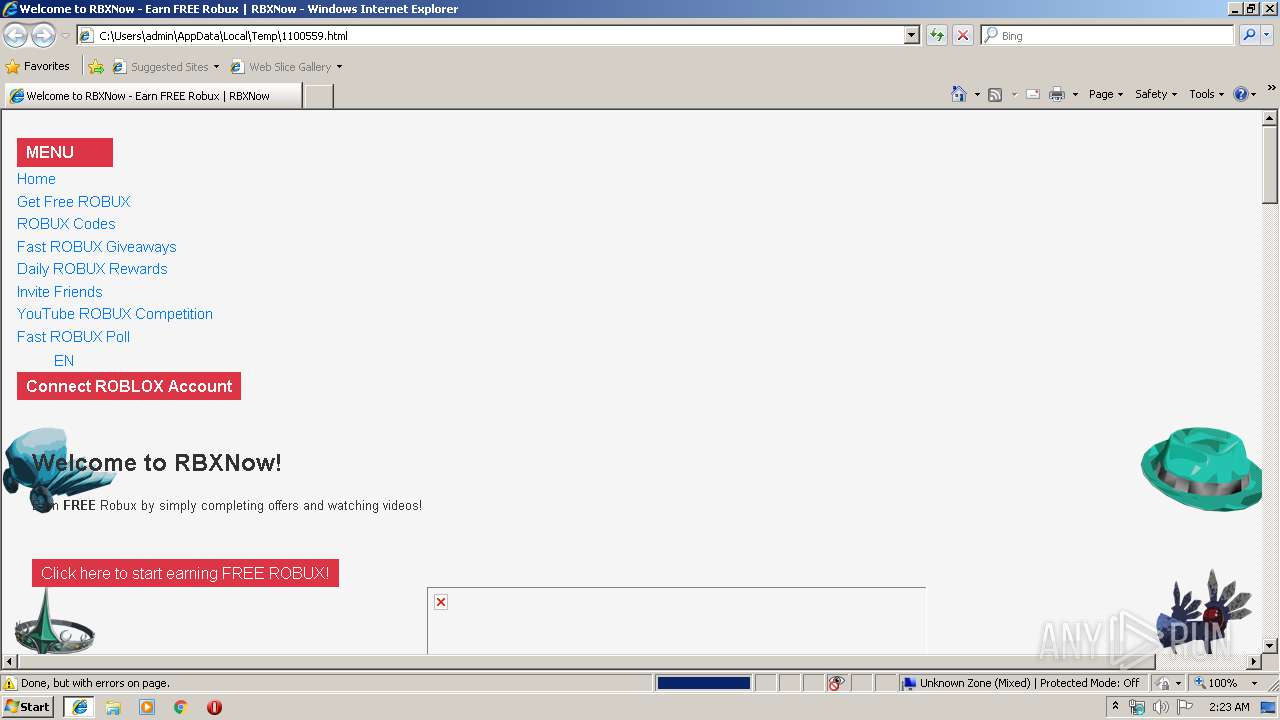Open Windows Explorer from the taskbar
Image resolution: width=1280 pixels, height=720 pixels.
113,707
